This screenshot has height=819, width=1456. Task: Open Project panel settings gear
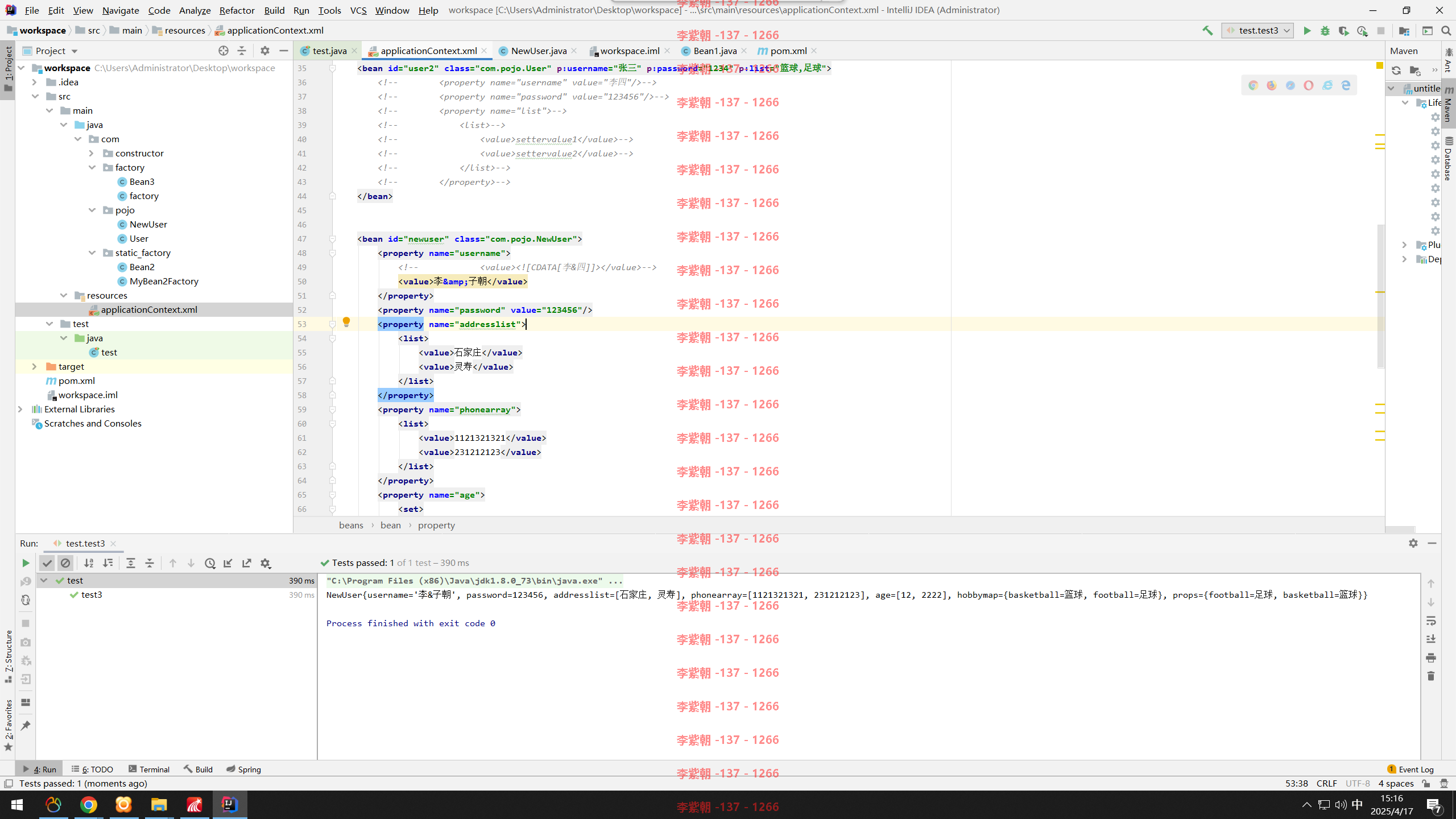point(265,51)
